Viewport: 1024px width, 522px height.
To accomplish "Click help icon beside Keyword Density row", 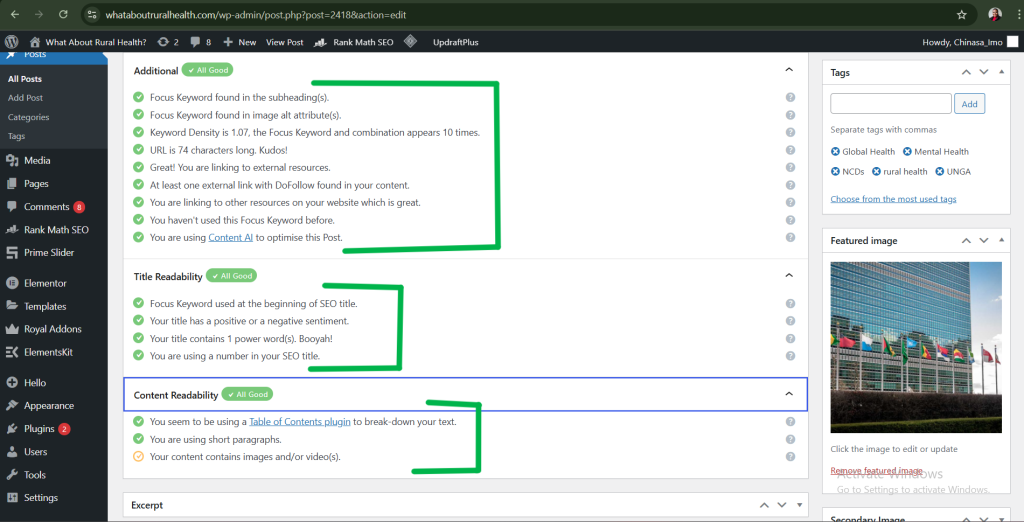I will pos(790,133).
